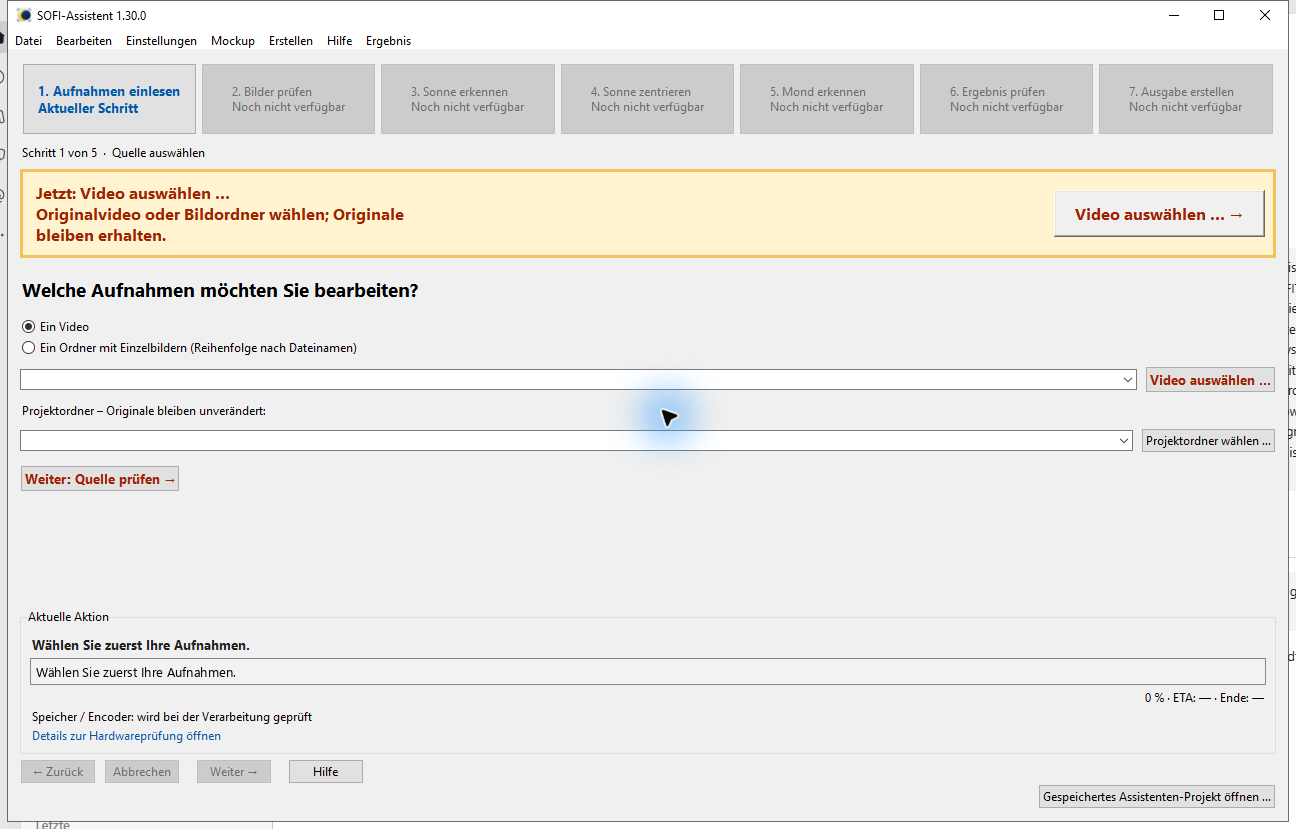
Task: Select step tab '1. Aufnahmen einlesen'
Action: [109, 99]
